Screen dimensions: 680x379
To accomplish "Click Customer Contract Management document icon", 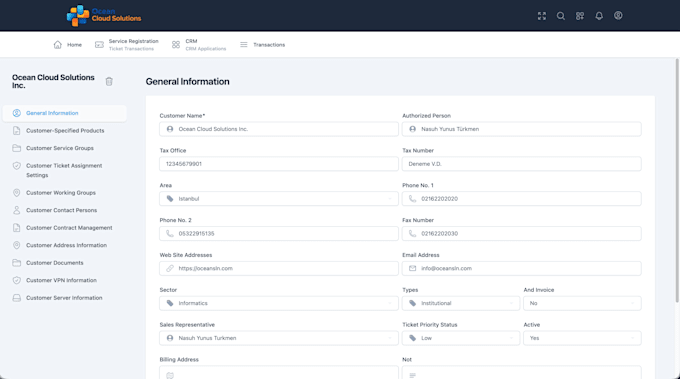I will point(16,228).
